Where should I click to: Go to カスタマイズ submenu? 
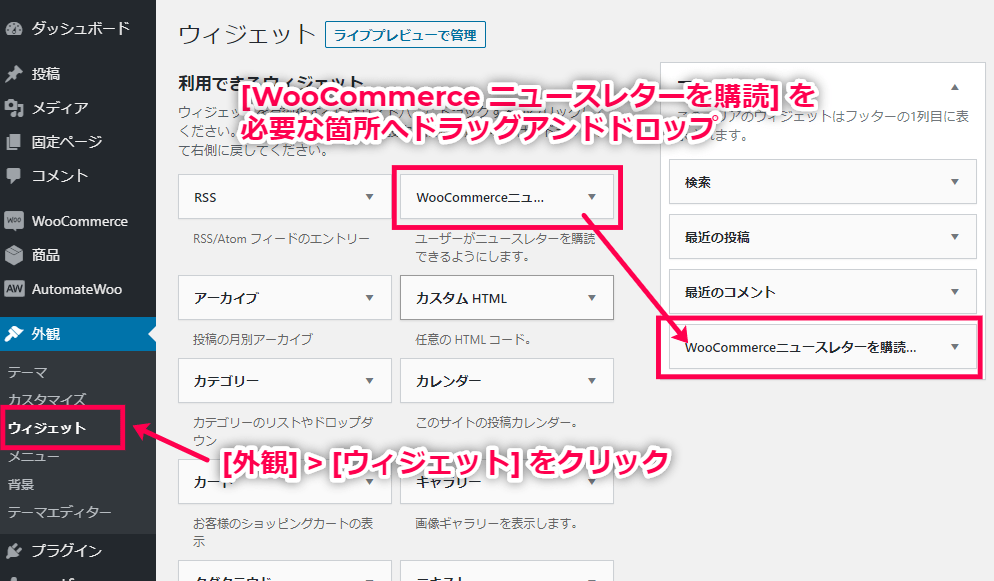(x=47, y=400)
